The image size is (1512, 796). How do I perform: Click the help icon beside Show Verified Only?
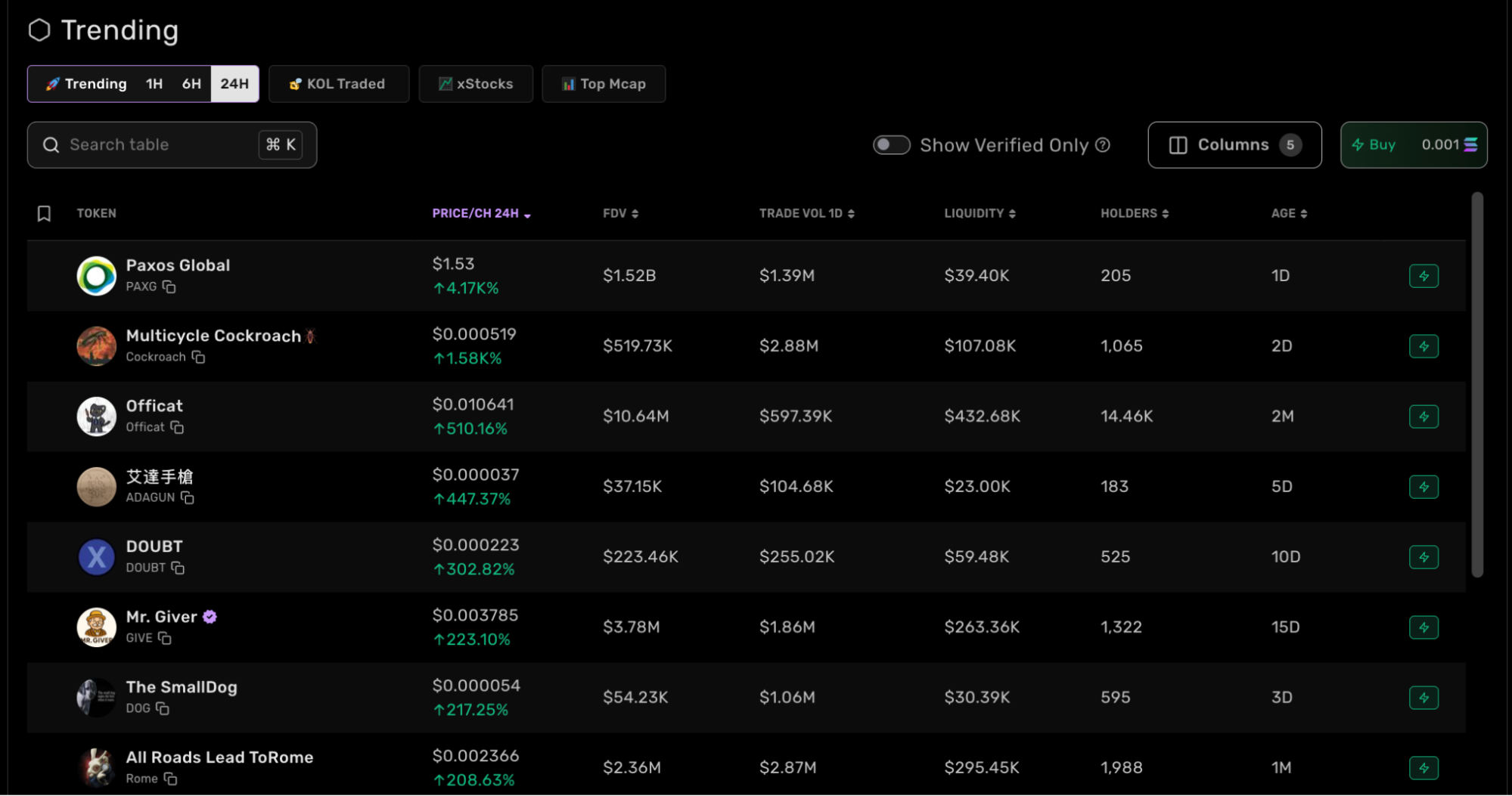coord(1103,145)
